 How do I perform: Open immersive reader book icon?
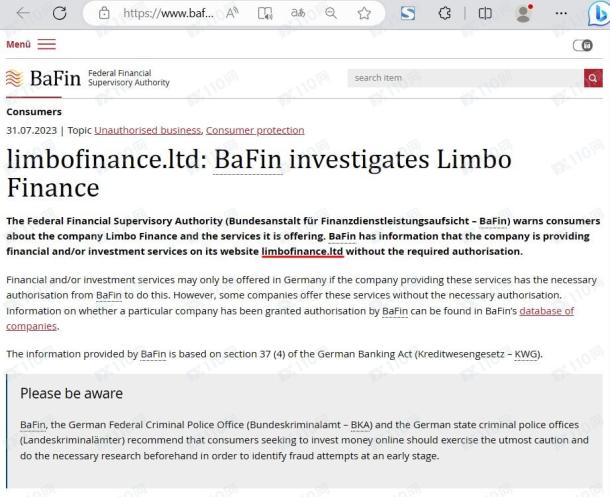[x=265, y=13]
